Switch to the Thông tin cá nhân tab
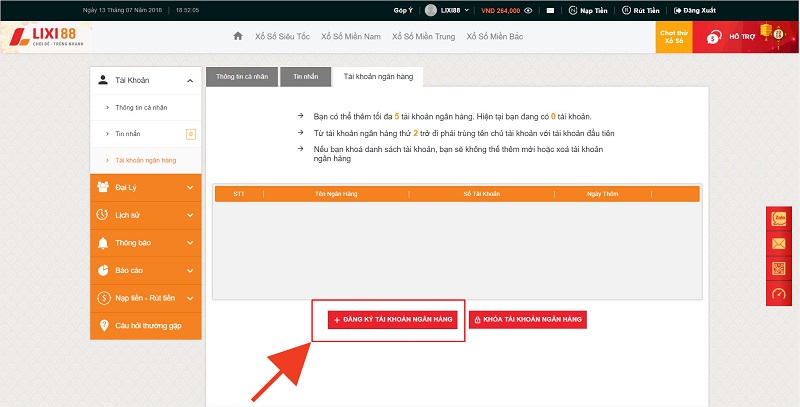Image resolution: width=800 pixels, height=407 pixels. (238, 76)
